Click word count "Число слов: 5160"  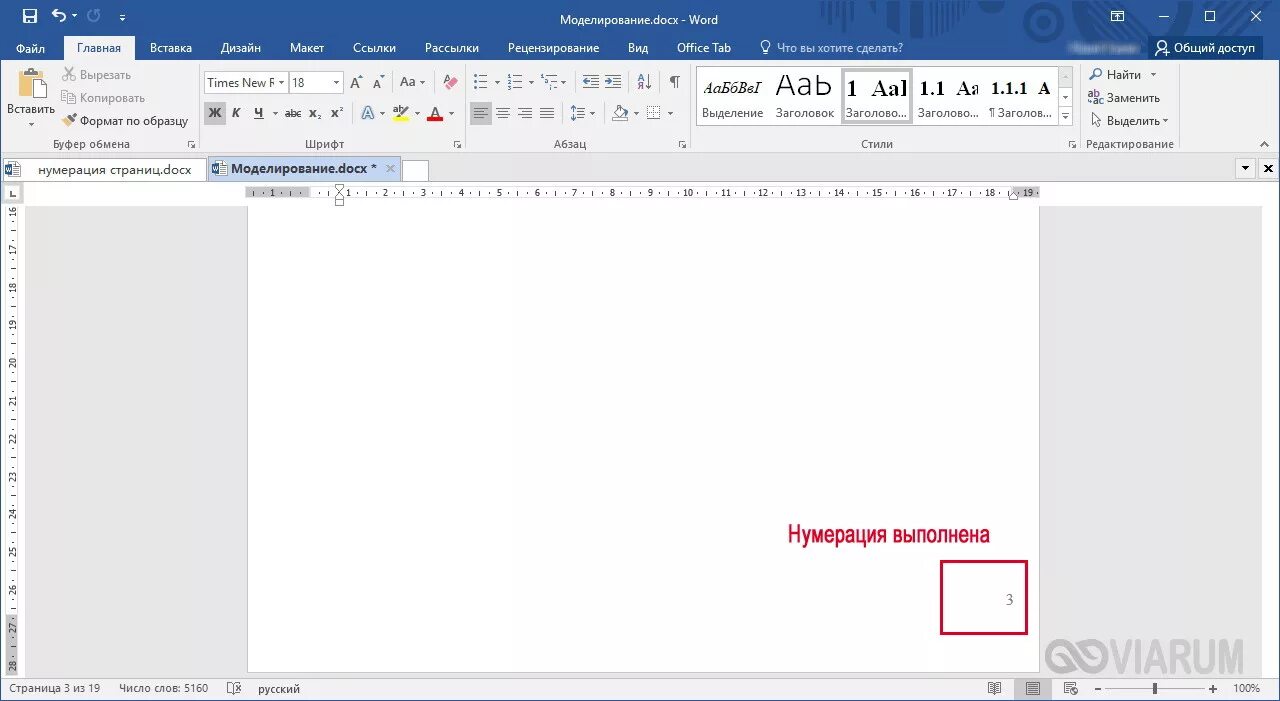163,689
